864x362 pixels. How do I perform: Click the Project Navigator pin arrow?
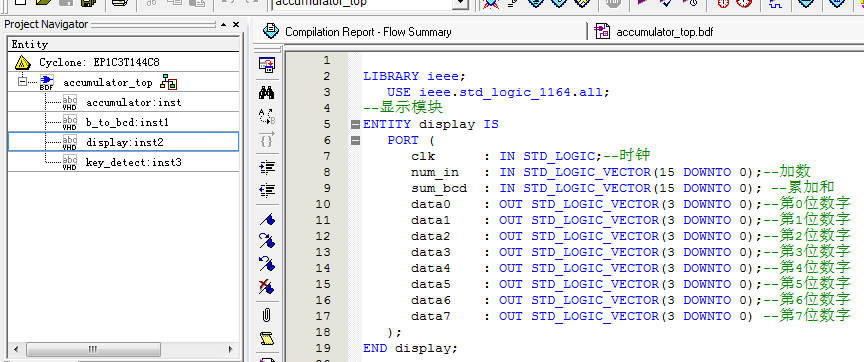coord(224,25)
